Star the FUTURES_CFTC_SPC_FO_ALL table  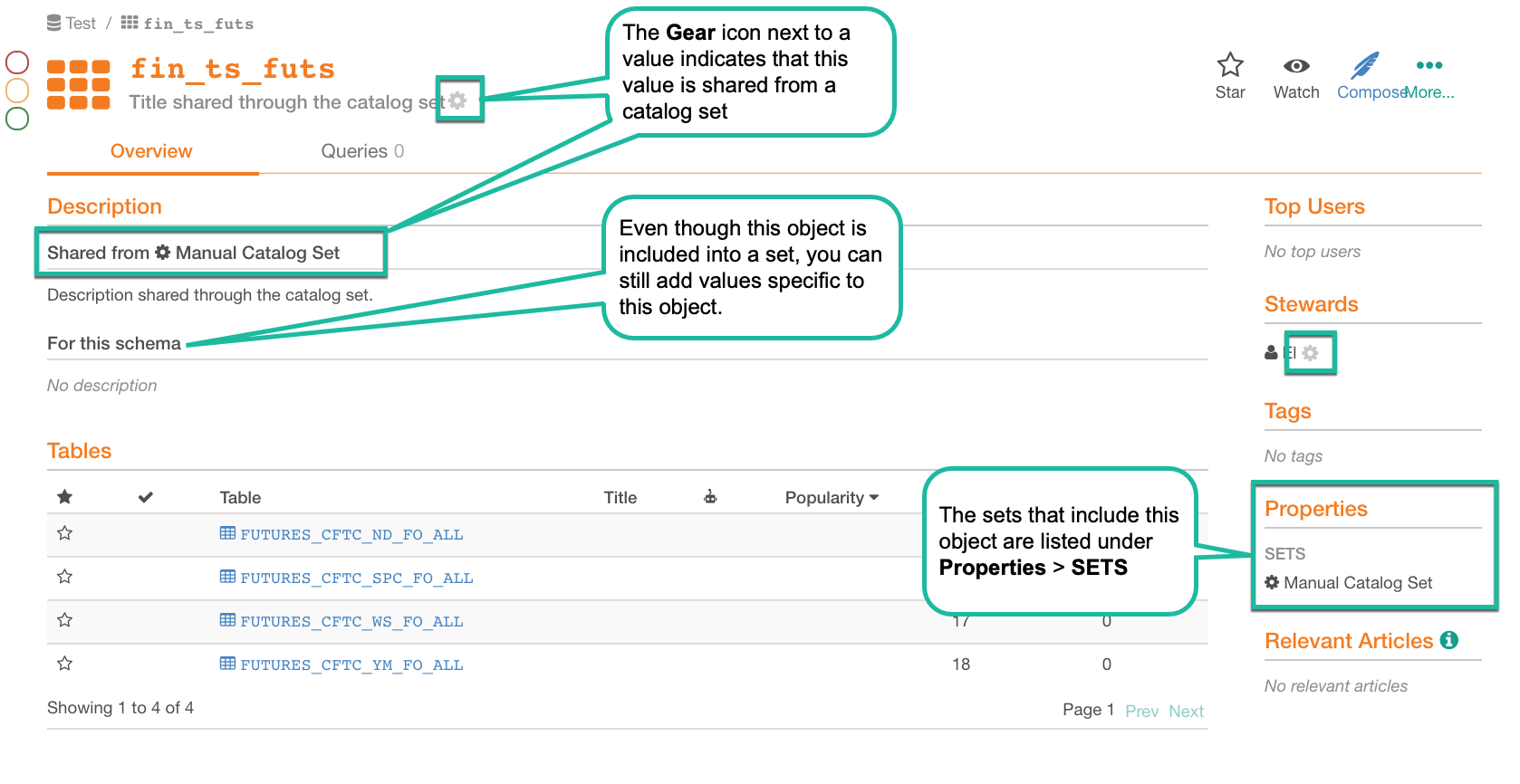(64, 577)
